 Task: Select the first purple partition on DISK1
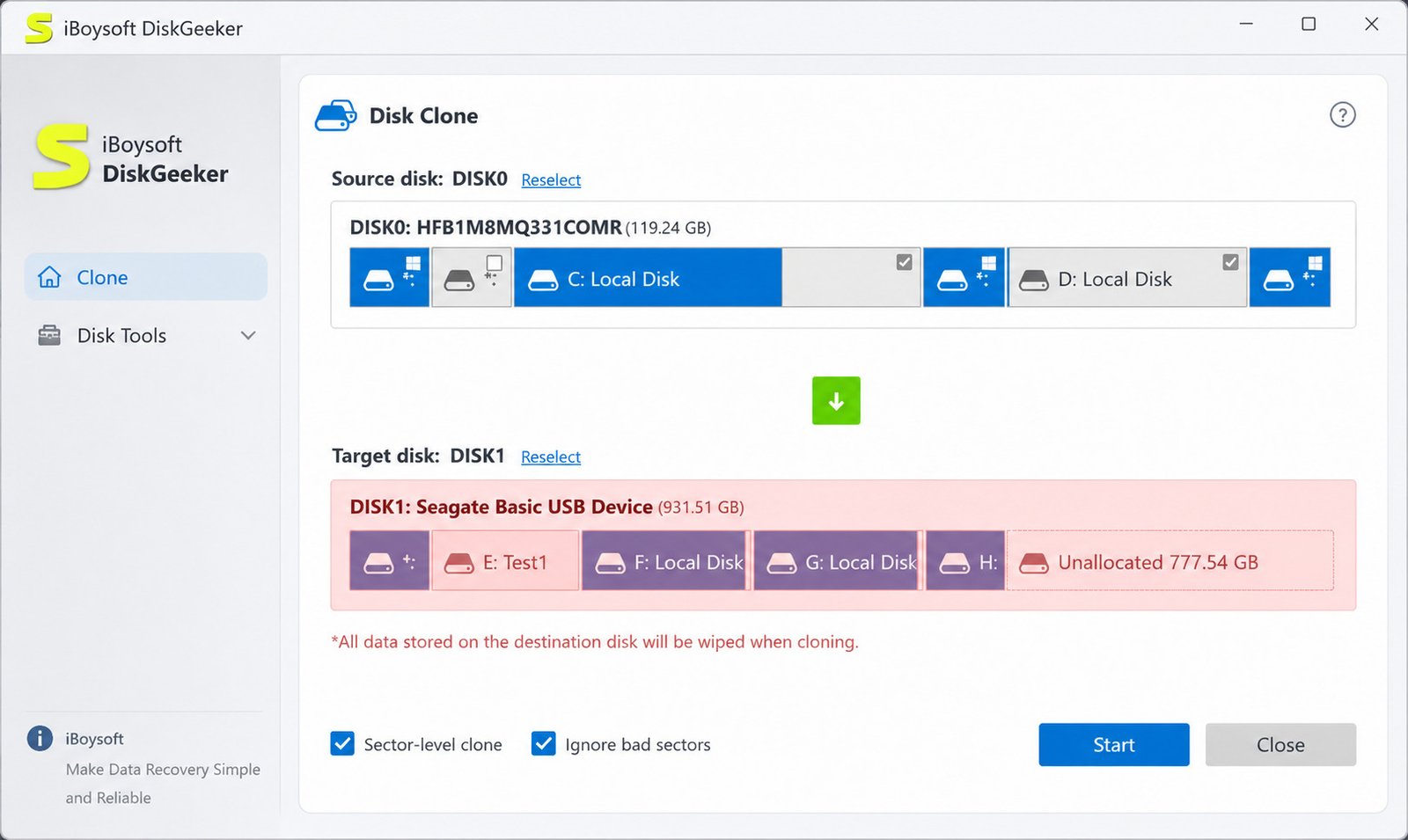[389, 560]
